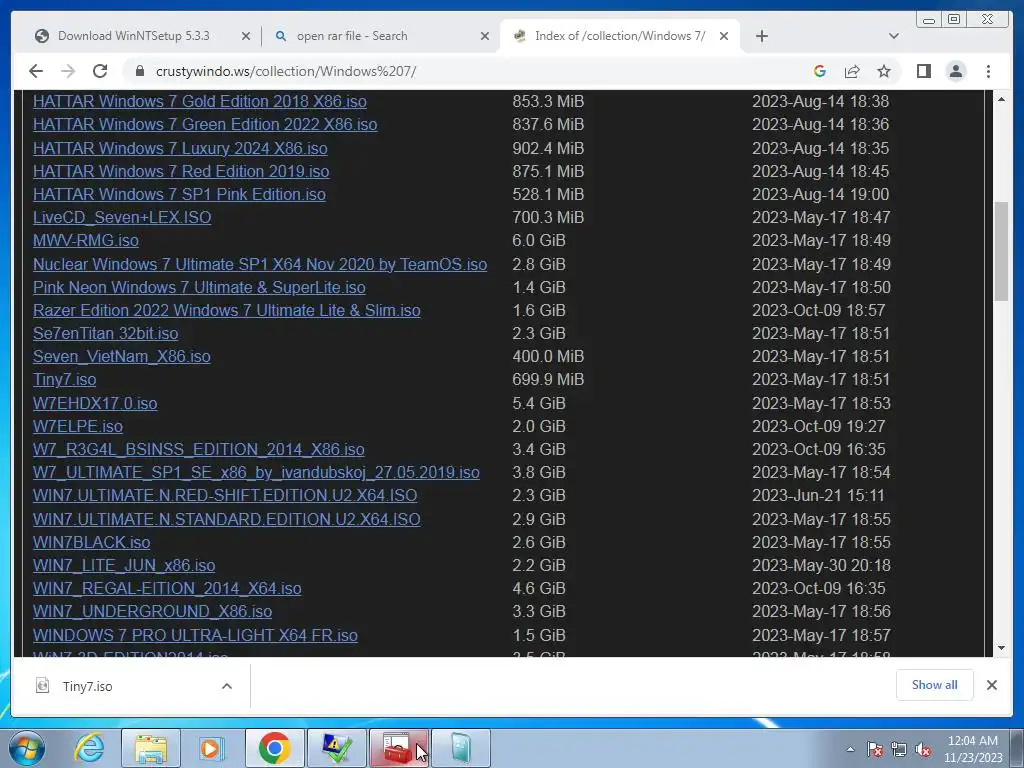Open HATTAR Windows 7 Green Edition link

pos(205,124)
